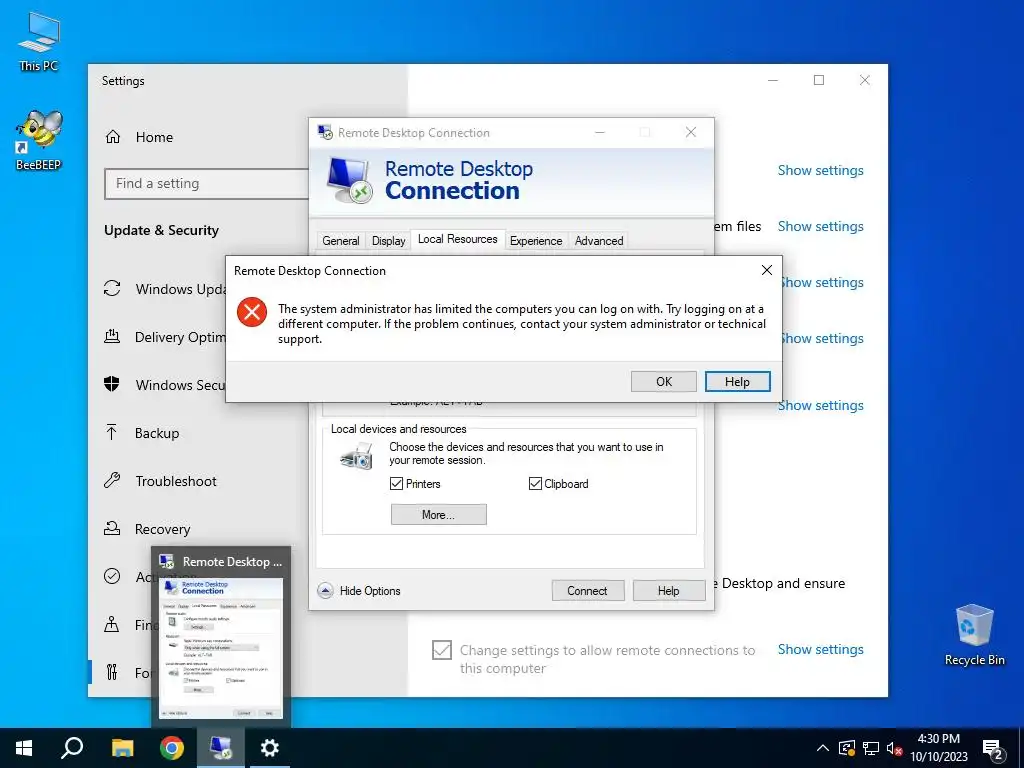This screenshot has height=768, width=1024.
Task: Open BeeBEEP desktop shortcut
Action: pyautogui.click(x=38, y=140)
